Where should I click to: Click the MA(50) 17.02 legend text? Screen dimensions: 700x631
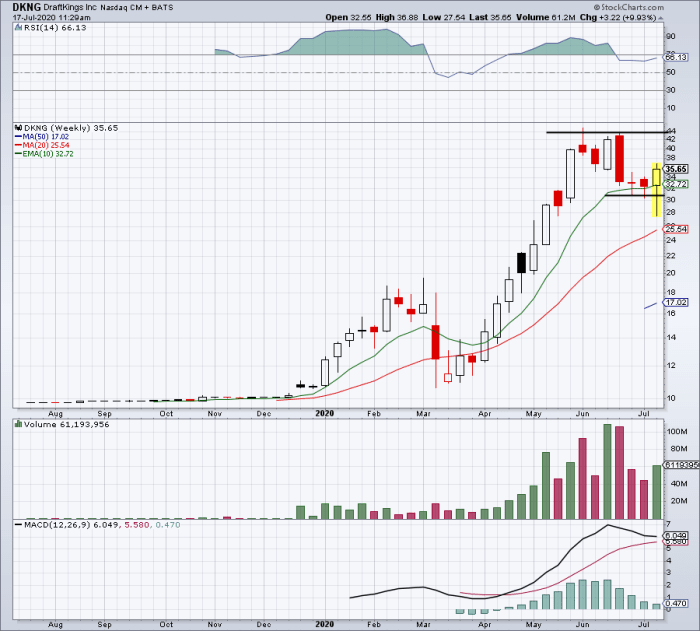click(x=46, y=137)
